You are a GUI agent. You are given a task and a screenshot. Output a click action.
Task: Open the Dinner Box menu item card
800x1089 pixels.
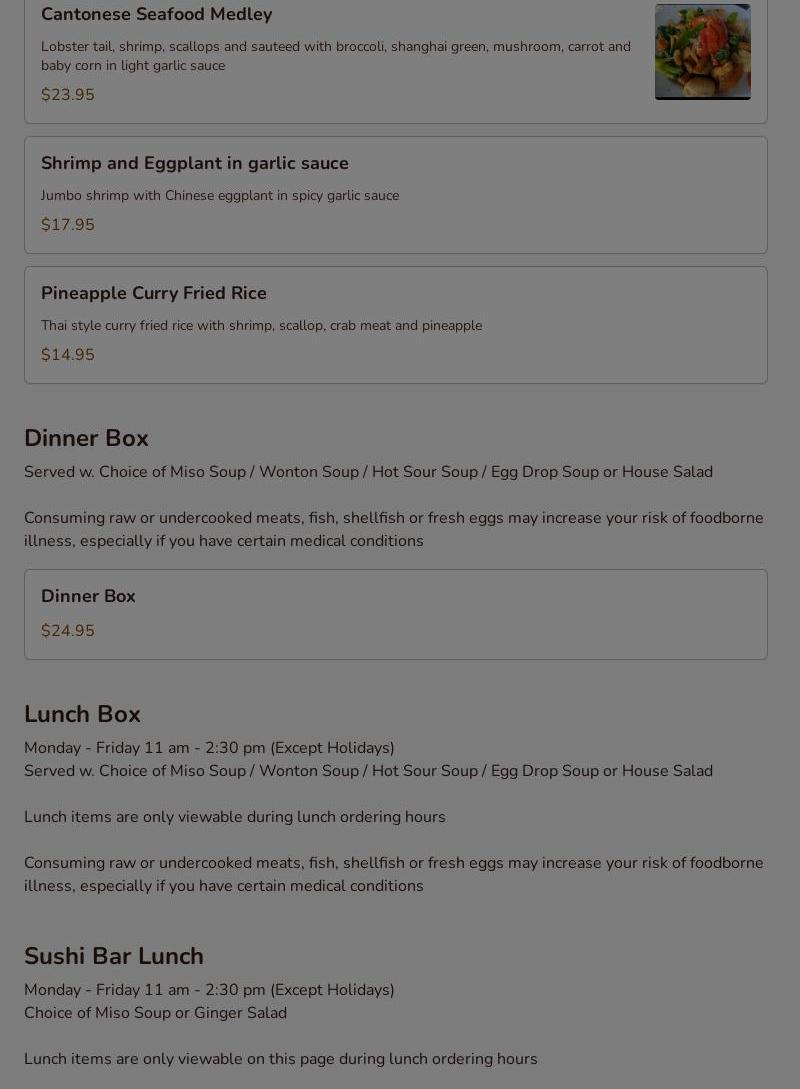(395, 613)
